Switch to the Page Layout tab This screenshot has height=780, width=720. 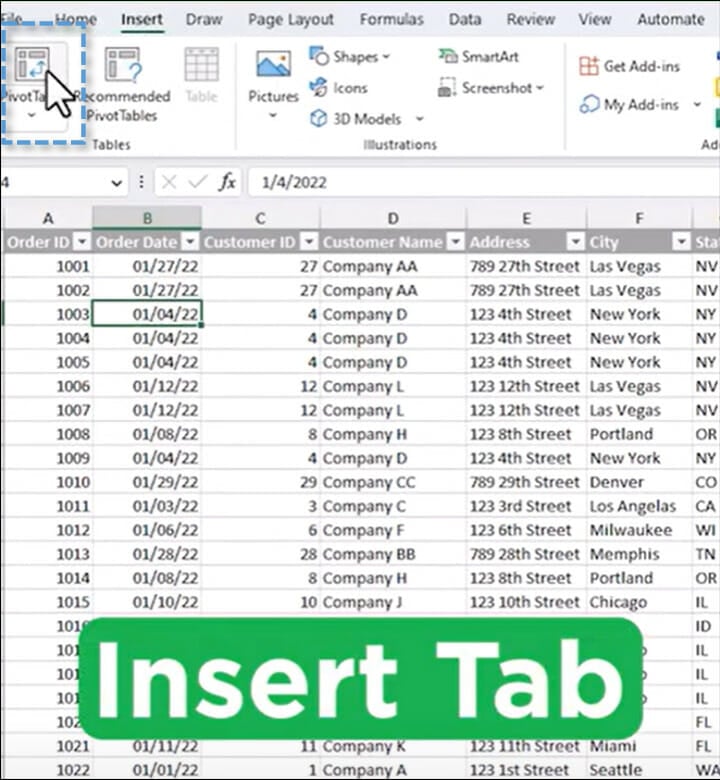click(293, 19)
